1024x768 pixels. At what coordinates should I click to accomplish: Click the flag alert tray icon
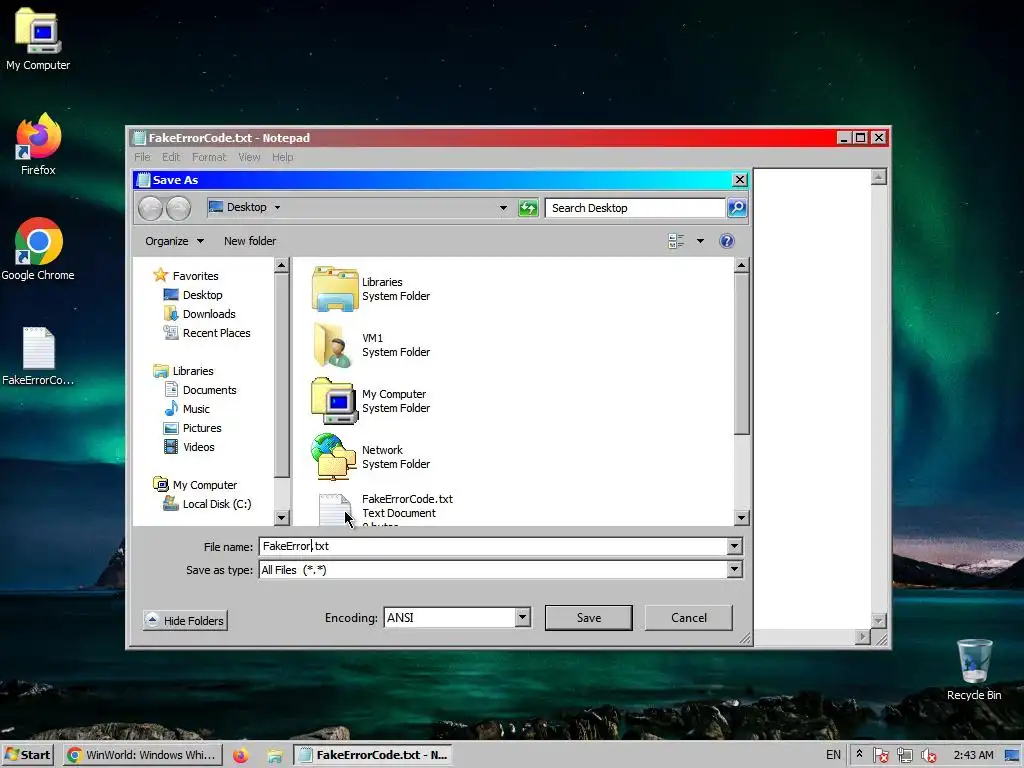coord(880,755)
